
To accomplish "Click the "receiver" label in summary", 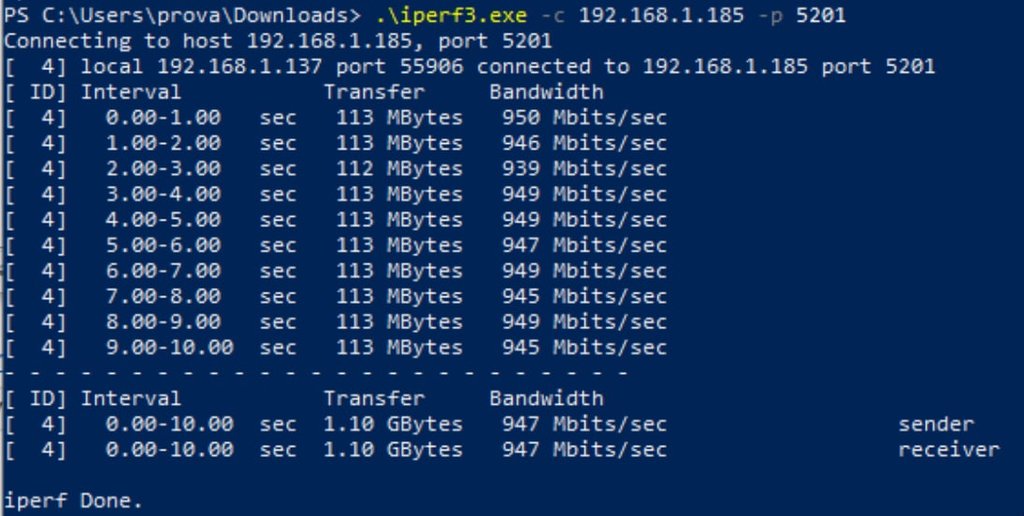I will point(949,450).
